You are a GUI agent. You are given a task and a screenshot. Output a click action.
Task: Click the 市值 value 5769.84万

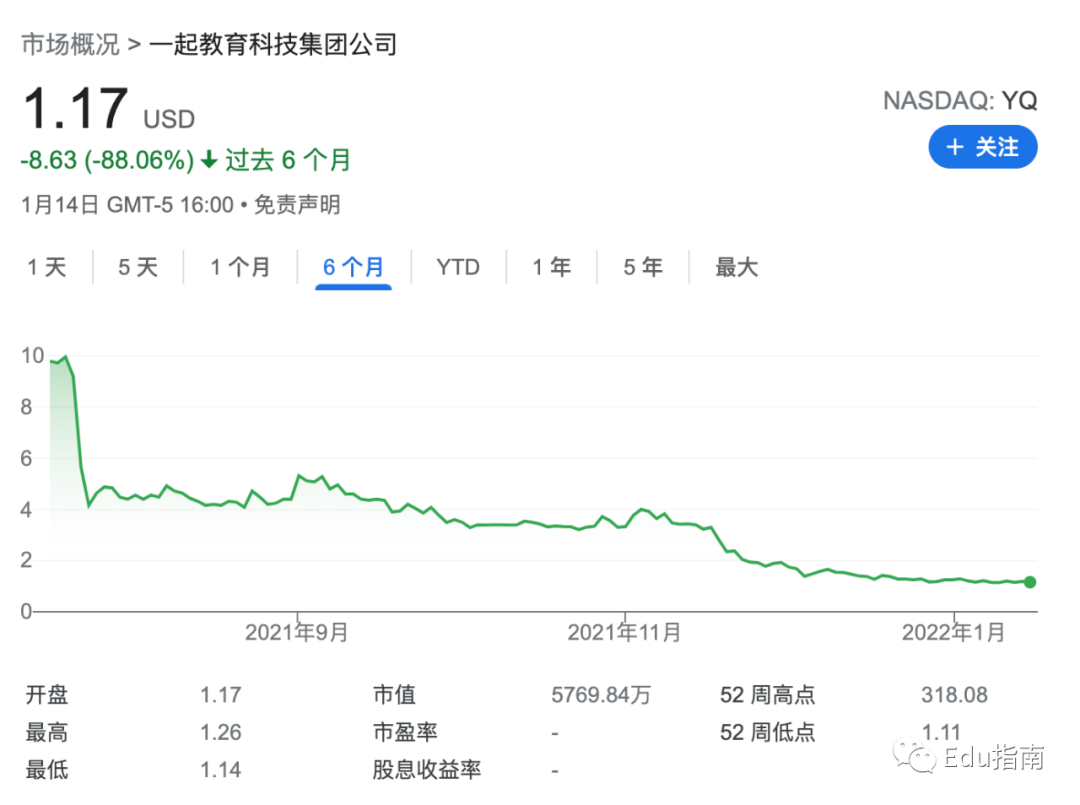(601, 695)
